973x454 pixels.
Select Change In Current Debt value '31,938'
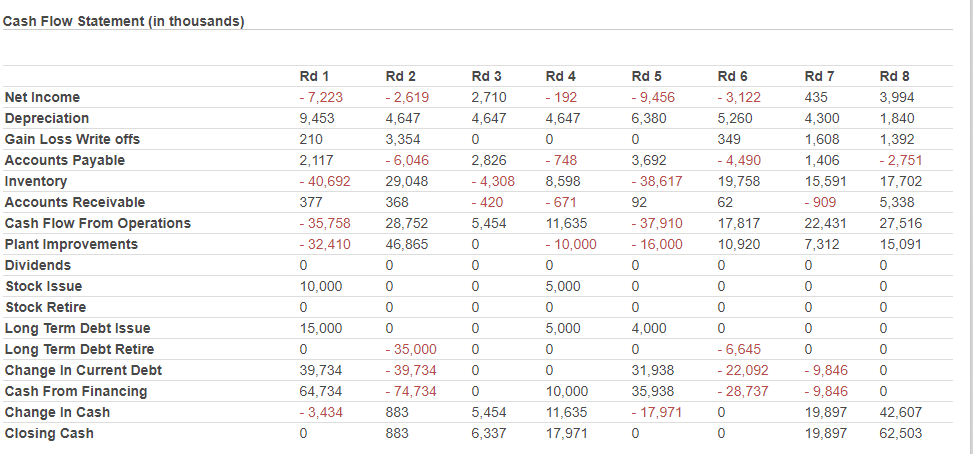point(653,370)
